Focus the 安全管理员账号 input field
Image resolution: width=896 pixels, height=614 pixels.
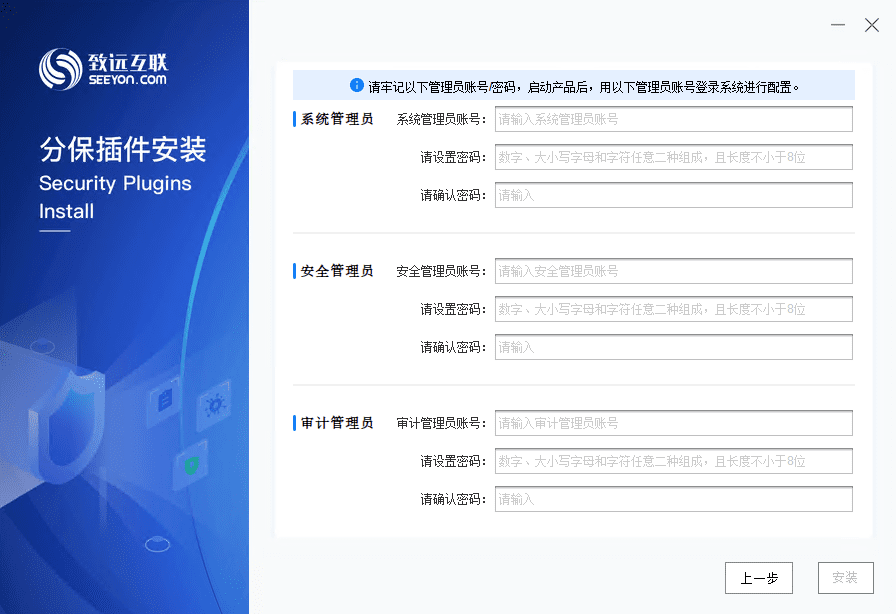(674, 271)
